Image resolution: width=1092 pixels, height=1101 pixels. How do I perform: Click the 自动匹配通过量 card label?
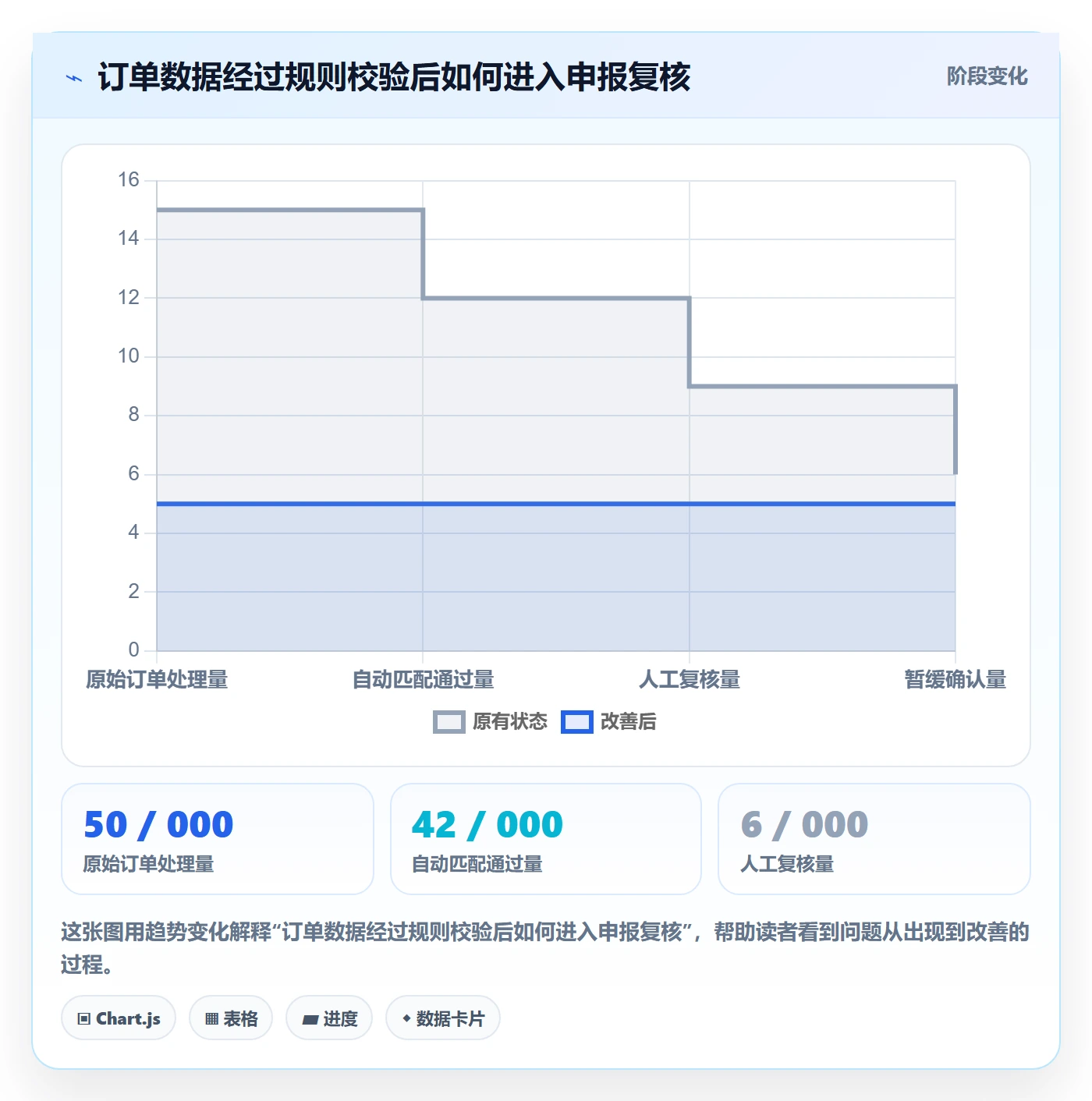[477, 864]
